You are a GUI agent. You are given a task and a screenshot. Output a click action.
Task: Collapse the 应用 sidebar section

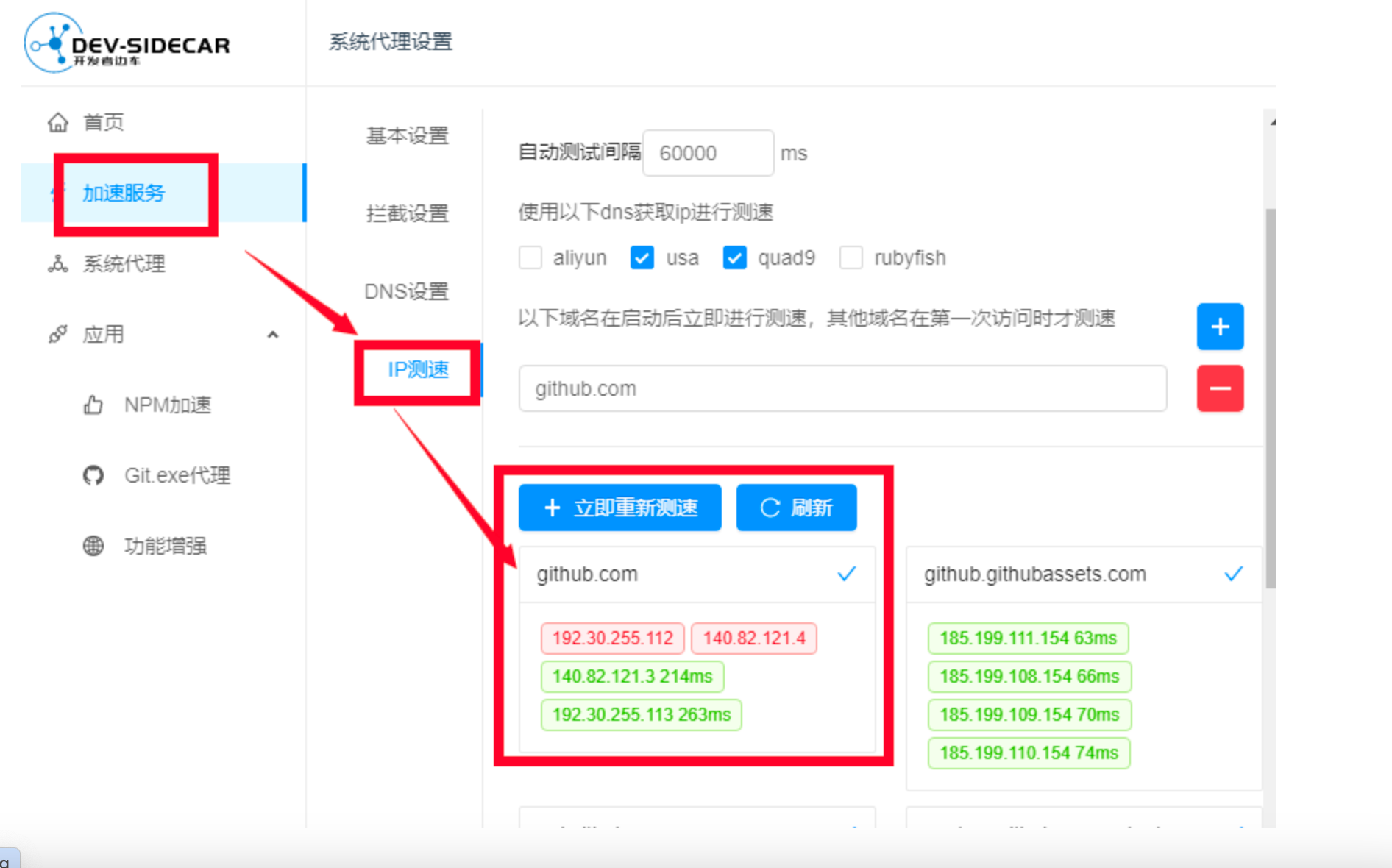(273, 334)
